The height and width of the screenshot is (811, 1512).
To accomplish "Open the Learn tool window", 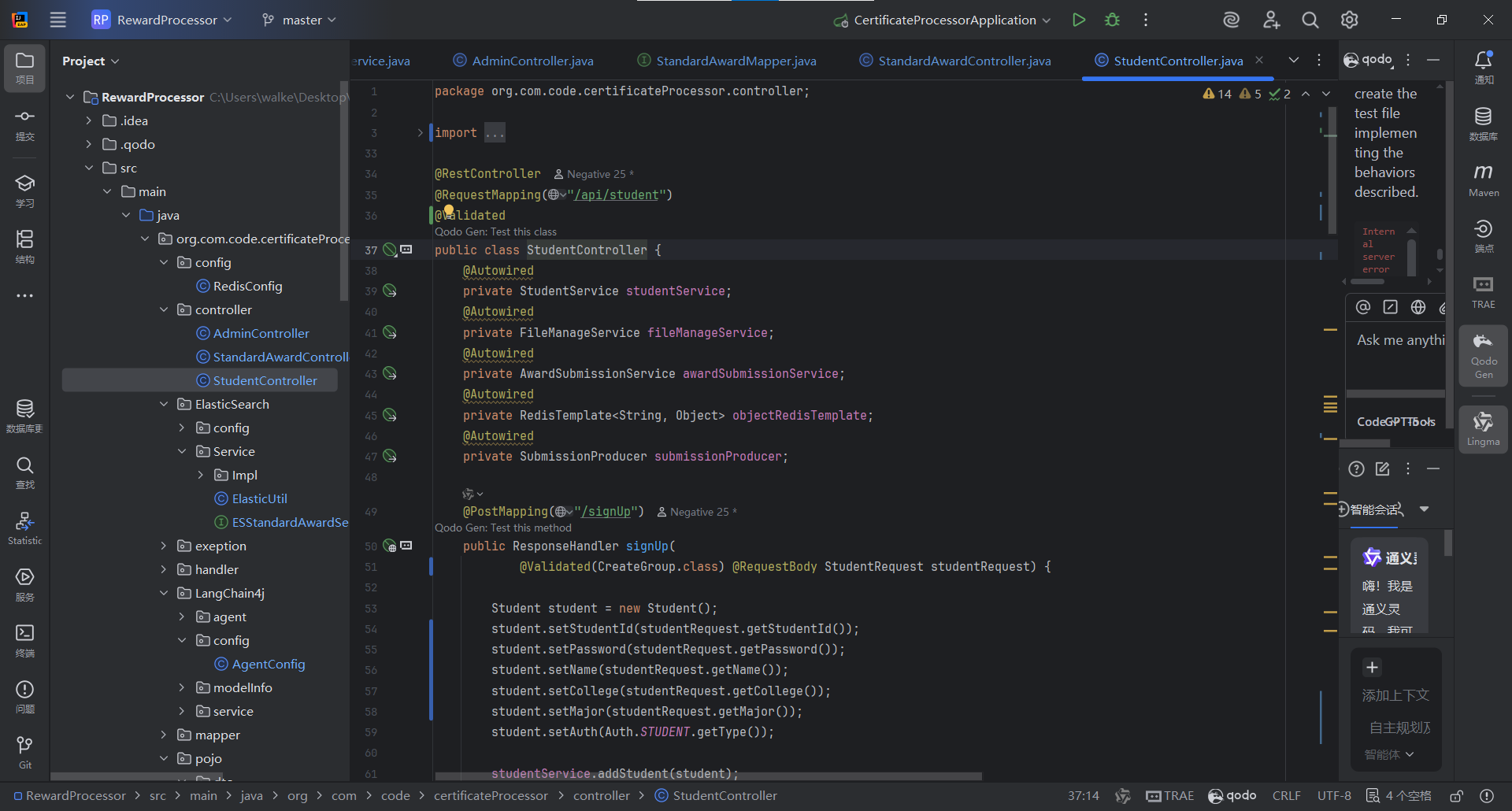I will coord(24,191).
